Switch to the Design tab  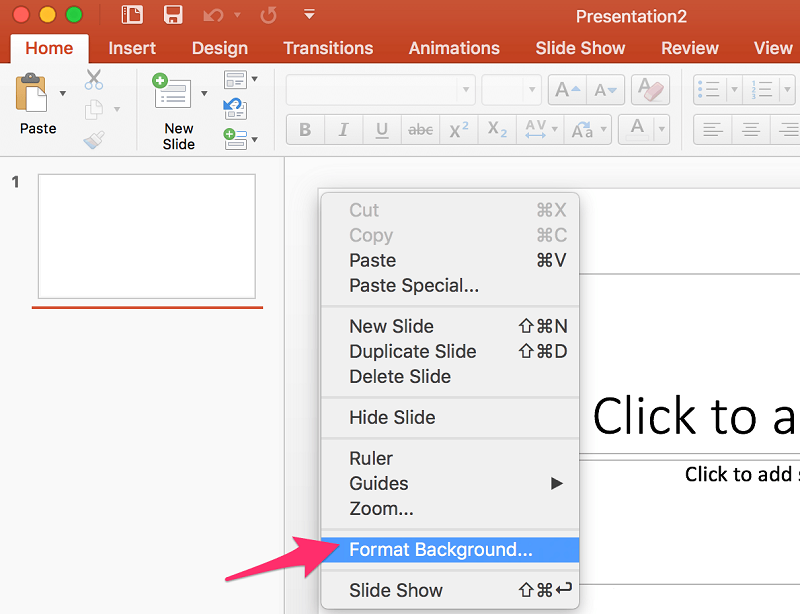219,48
